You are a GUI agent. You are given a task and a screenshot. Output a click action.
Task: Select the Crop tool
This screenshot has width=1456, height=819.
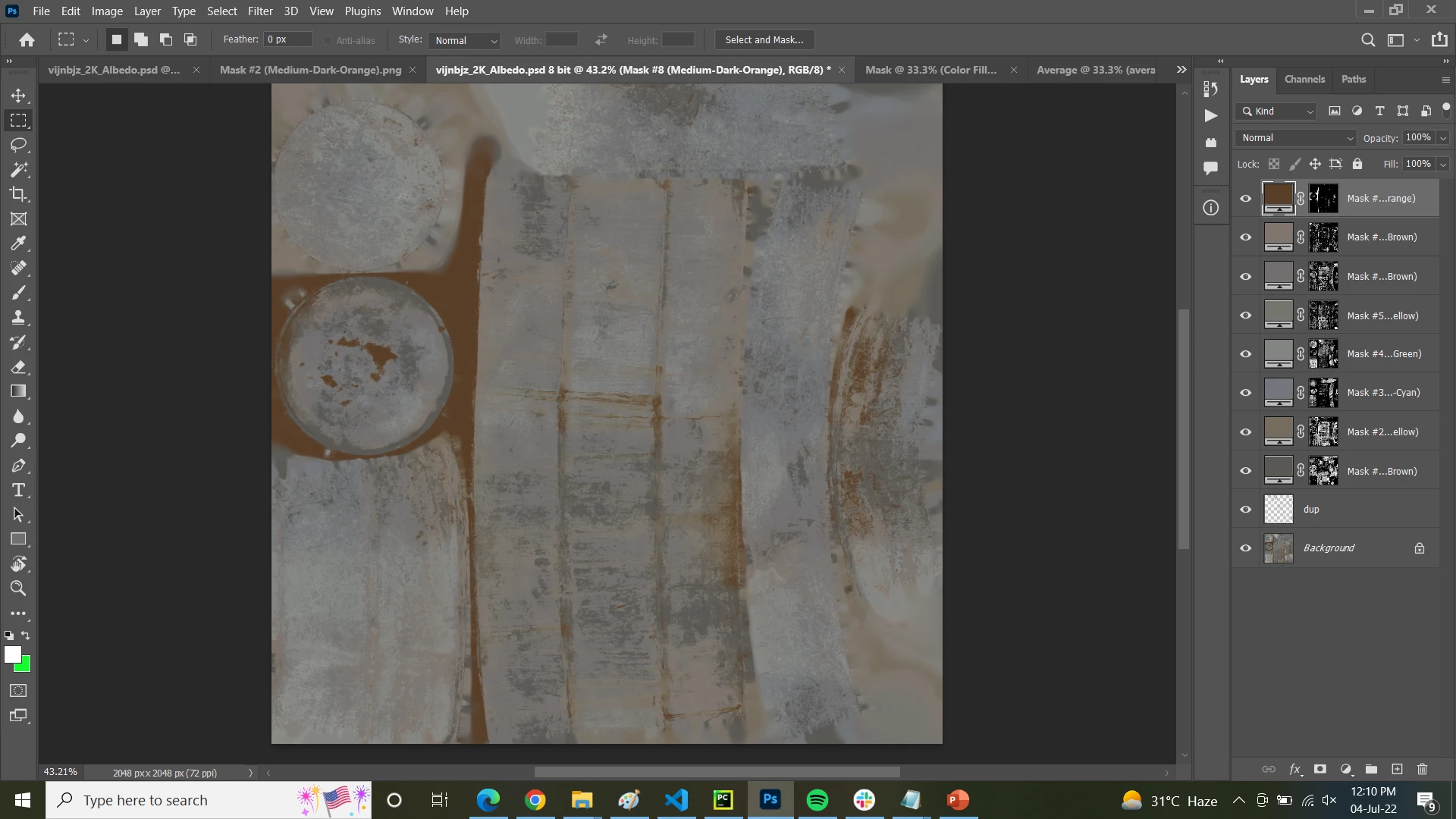click(x=18, y=194)
